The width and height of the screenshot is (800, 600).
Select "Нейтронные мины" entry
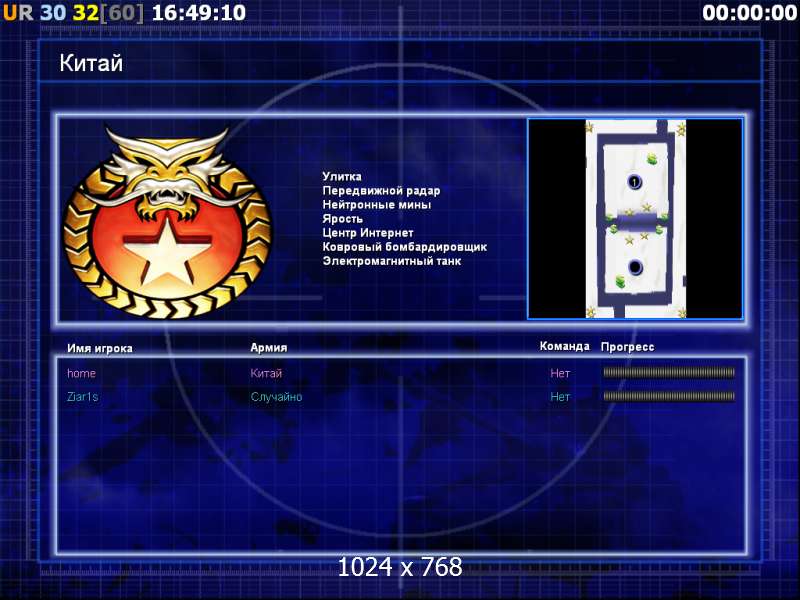pyautogui.click(x=377, y=205)
